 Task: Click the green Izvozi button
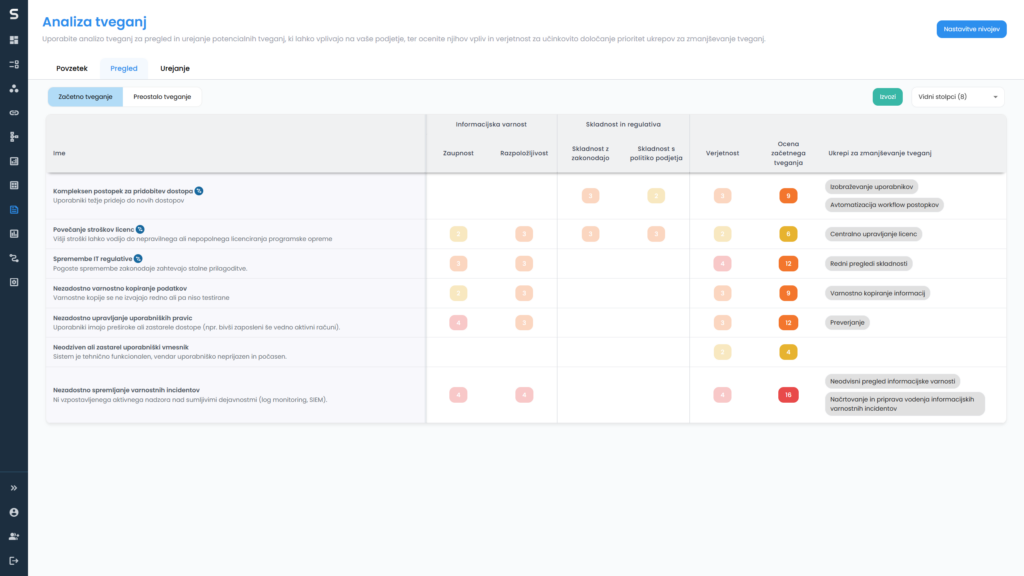pos(887,97)
